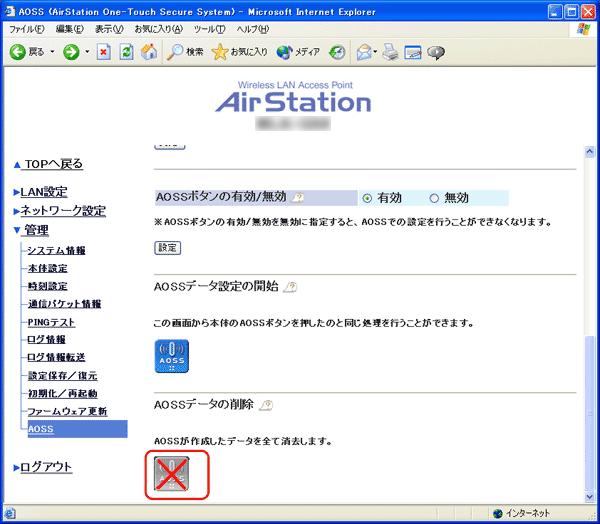Collapse the 管理 menu section
Screen dimensions: 600x524
click(x=31, y=230)
